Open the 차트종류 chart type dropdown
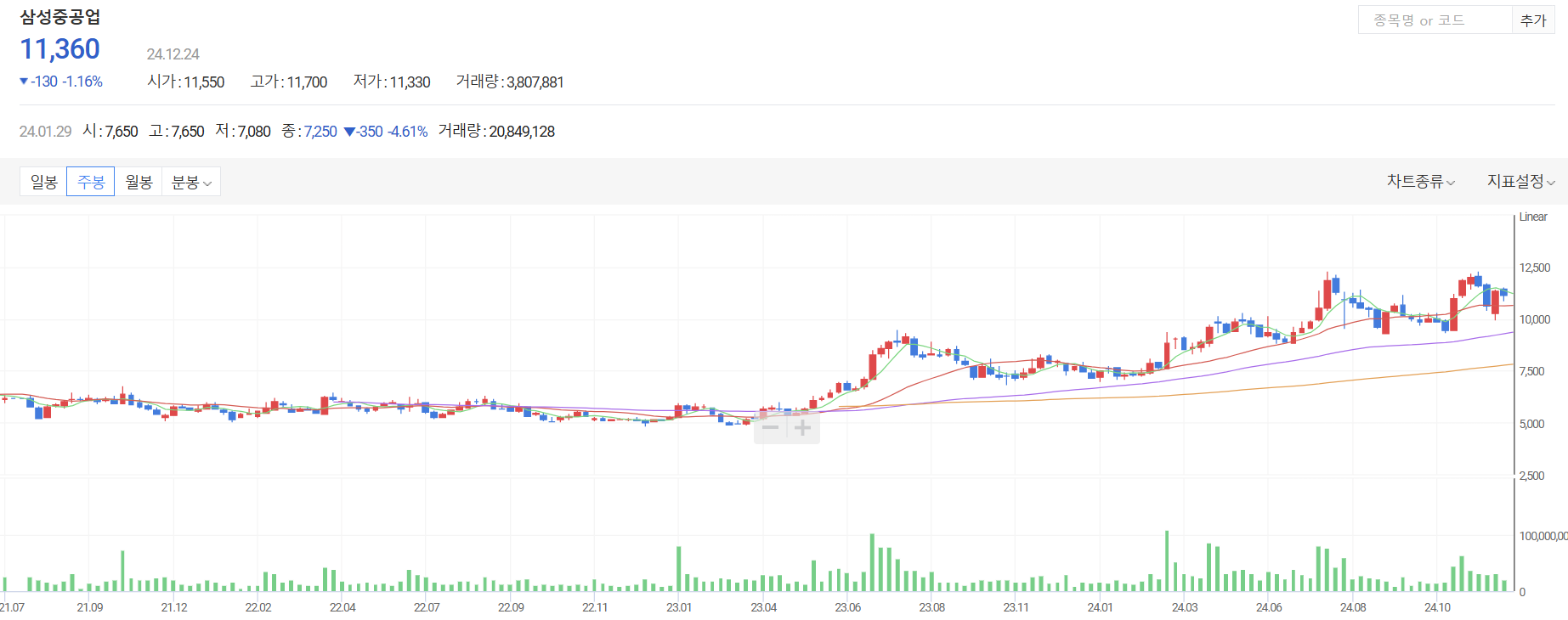This screenshot has height=620, width=1568. (1421, 182)
